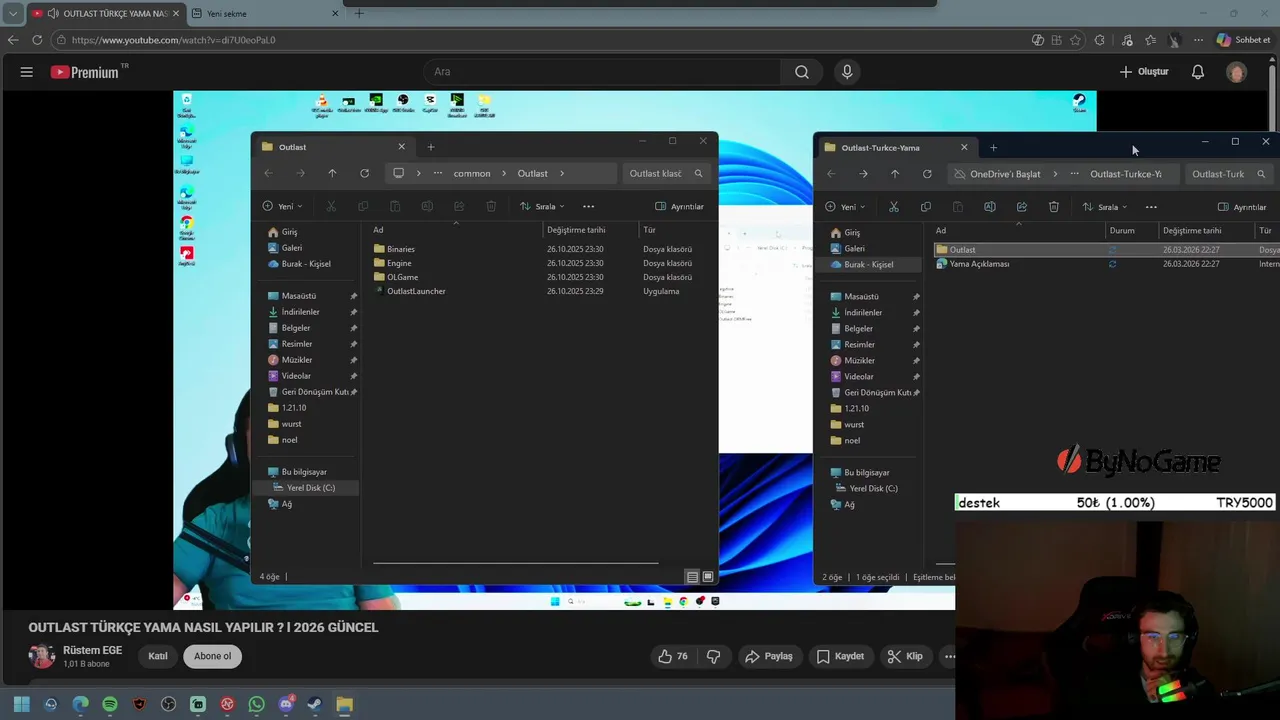Image resolution: width=1280 pixels, height=720 pixels.
Task: Sort by Ad column header in Outlast-Turkce-Yama
Action: click(941, 231)
